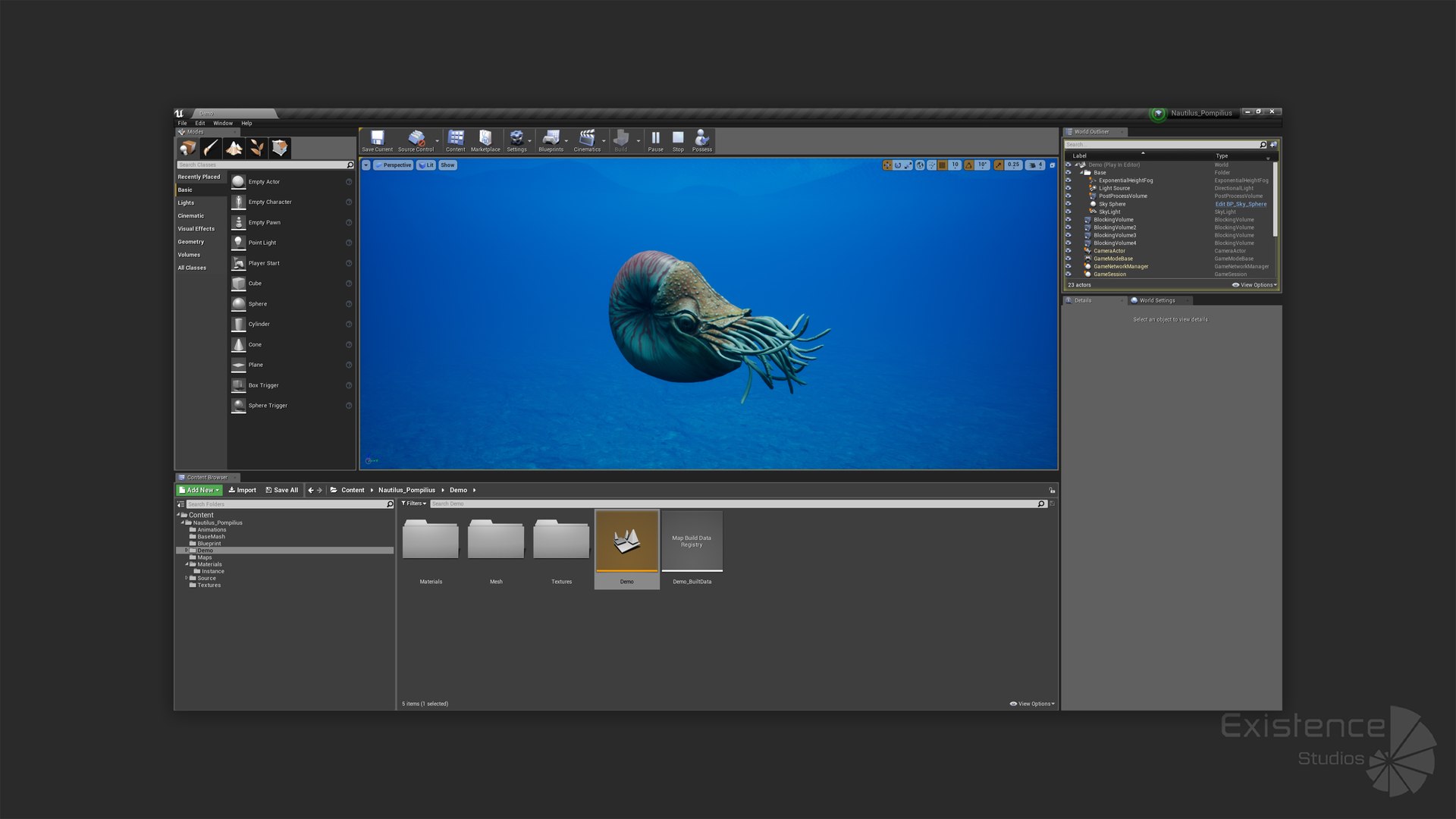1456x819 pixels.
Task: Click the Settings toolbar icon
Action: (516, 141)
